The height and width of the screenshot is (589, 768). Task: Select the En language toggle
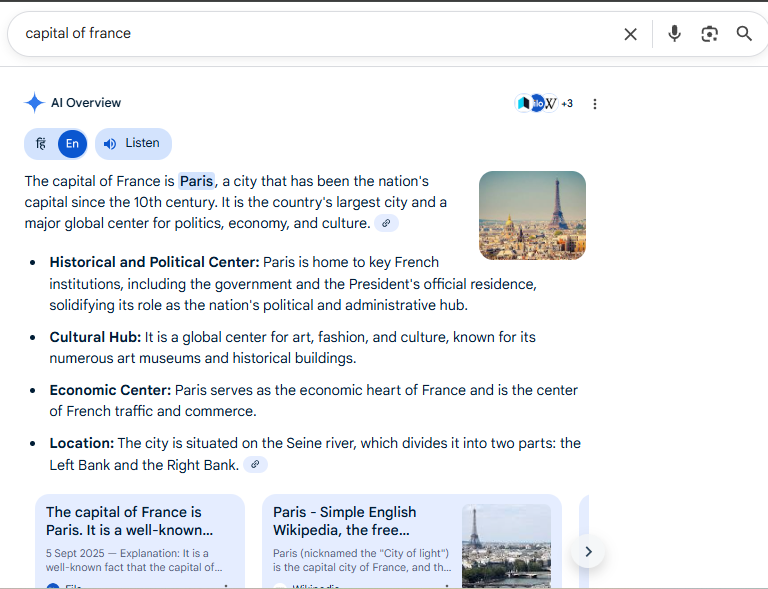pos(72,144)
